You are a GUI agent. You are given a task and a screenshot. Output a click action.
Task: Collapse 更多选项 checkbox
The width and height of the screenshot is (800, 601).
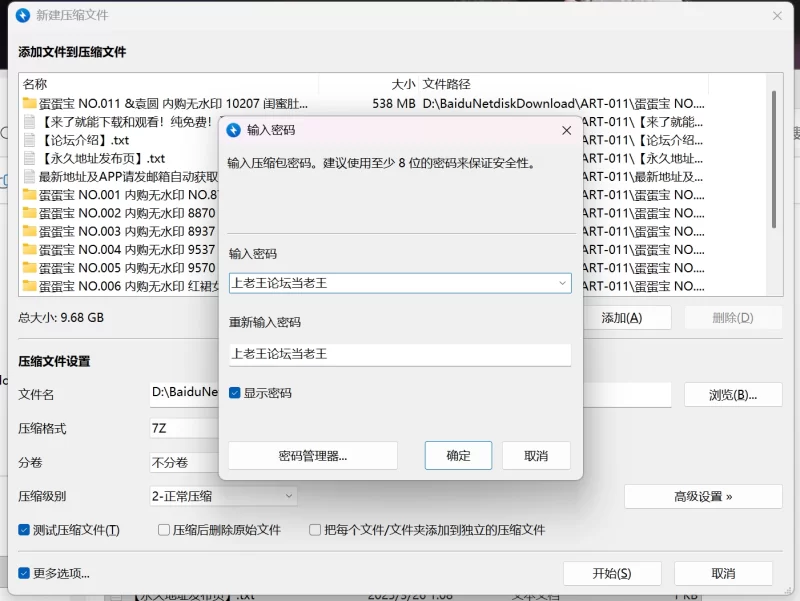pyautogui.click(x=25, y=573)
